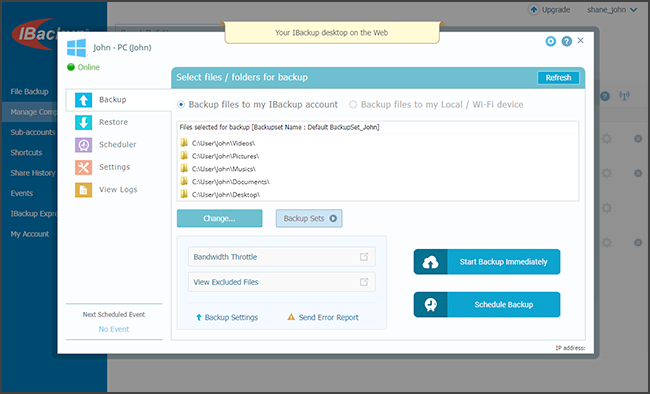Open the View Logs document icon

(83, 190)
